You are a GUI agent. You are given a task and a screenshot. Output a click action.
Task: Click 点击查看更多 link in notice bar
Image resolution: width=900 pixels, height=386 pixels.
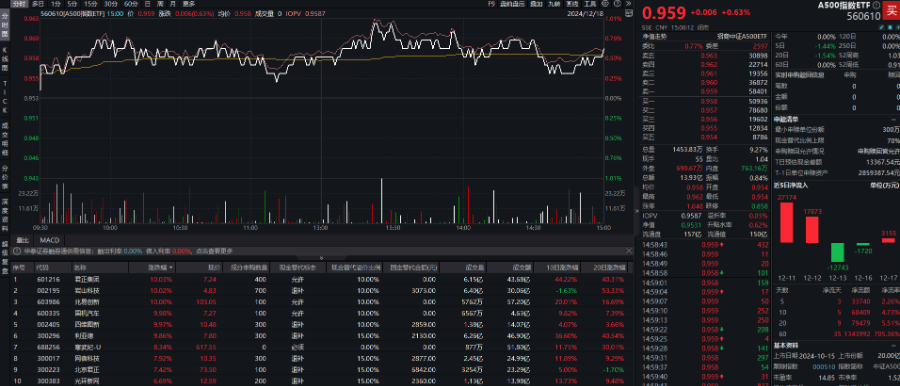[214, 251]
